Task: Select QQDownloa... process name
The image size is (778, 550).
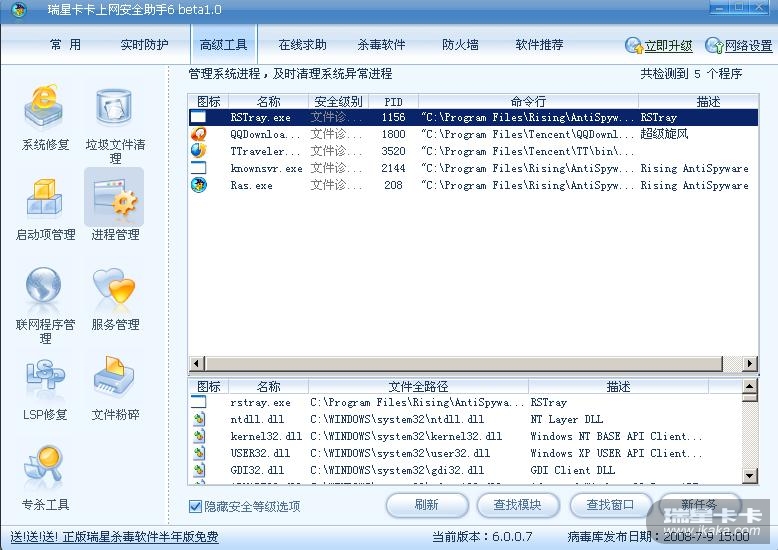Action: point(265,135)
